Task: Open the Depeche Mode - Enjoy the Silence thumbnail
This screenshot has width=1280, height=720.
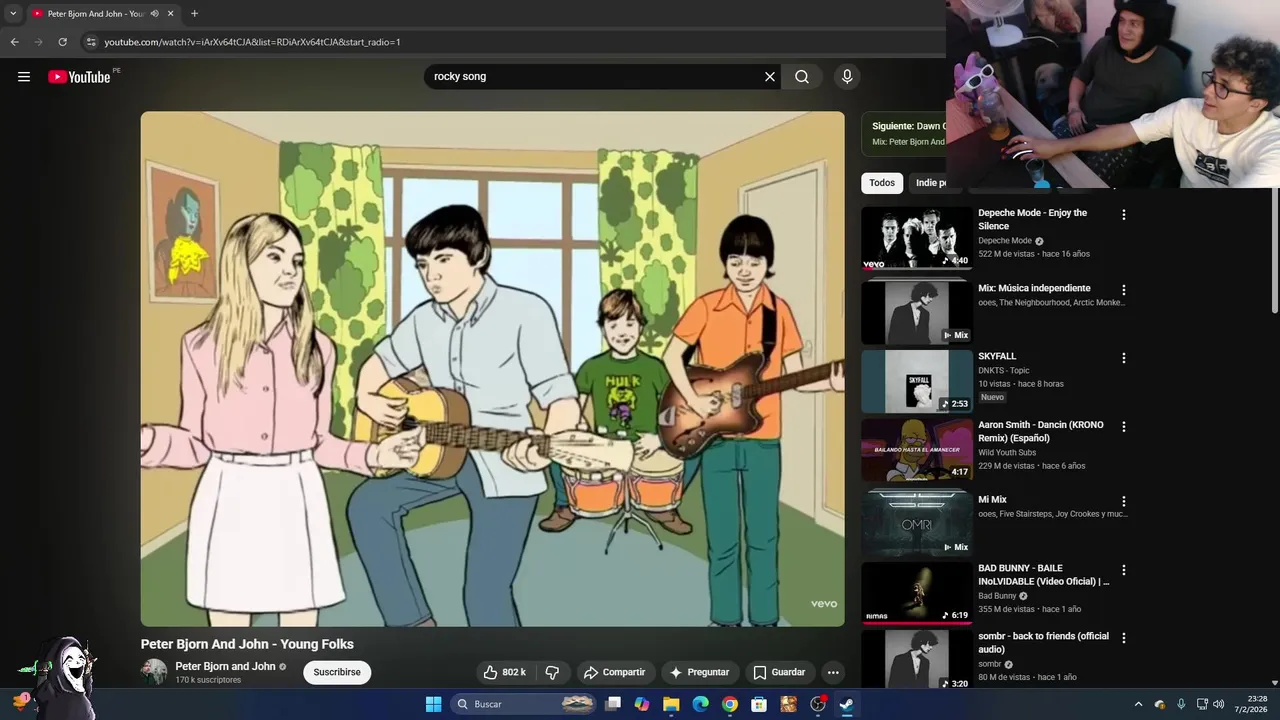Action: coord(917,238)
